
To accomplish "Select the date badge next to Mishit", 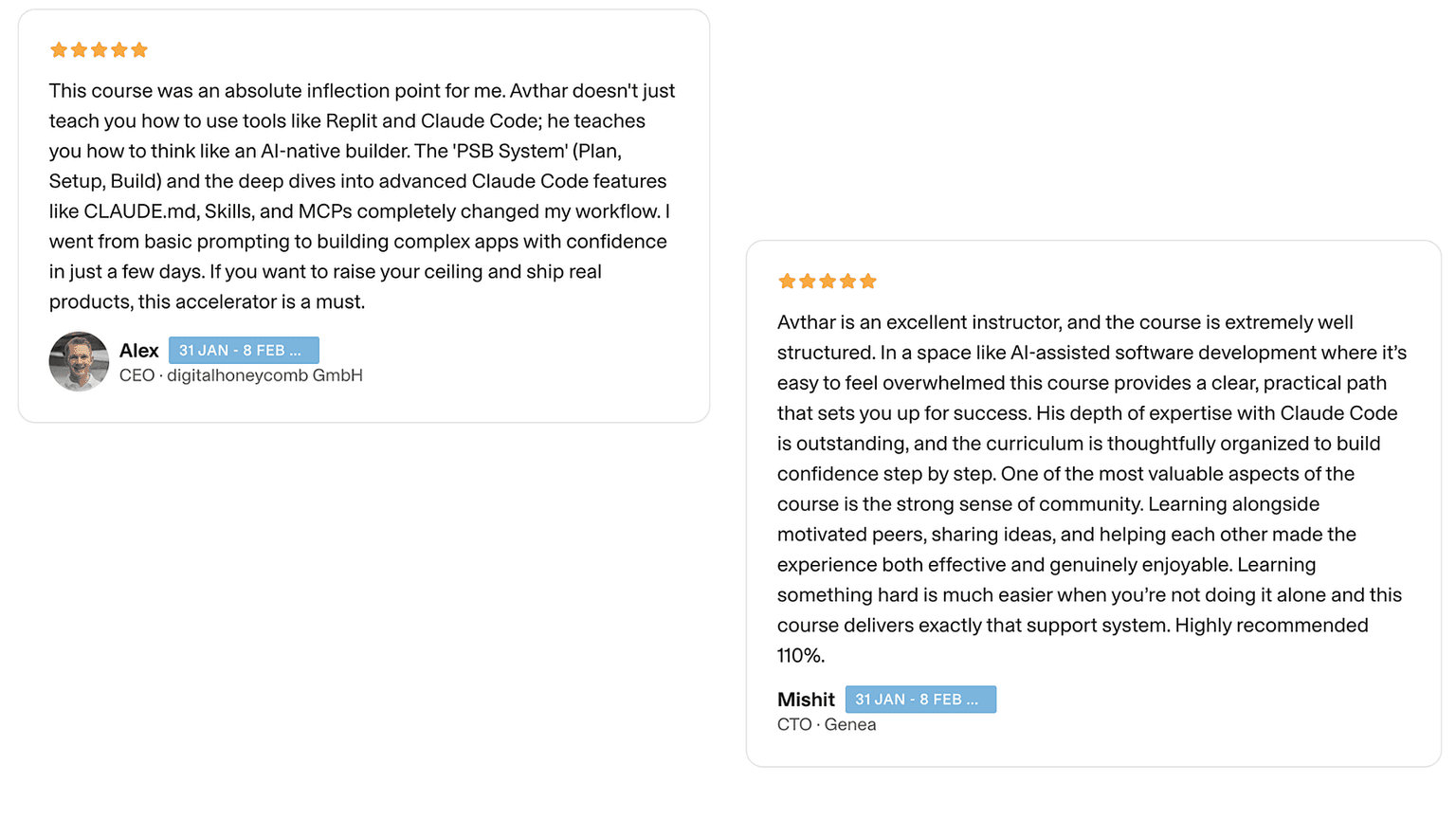I will (x=920, y=700).
